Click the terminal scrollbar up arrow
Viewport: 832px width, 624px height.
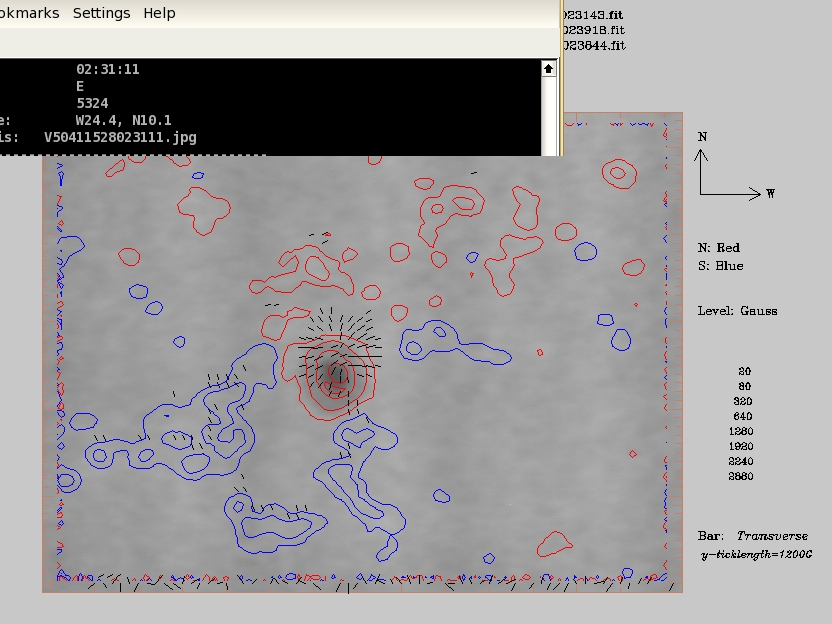(x=548, y=69)
